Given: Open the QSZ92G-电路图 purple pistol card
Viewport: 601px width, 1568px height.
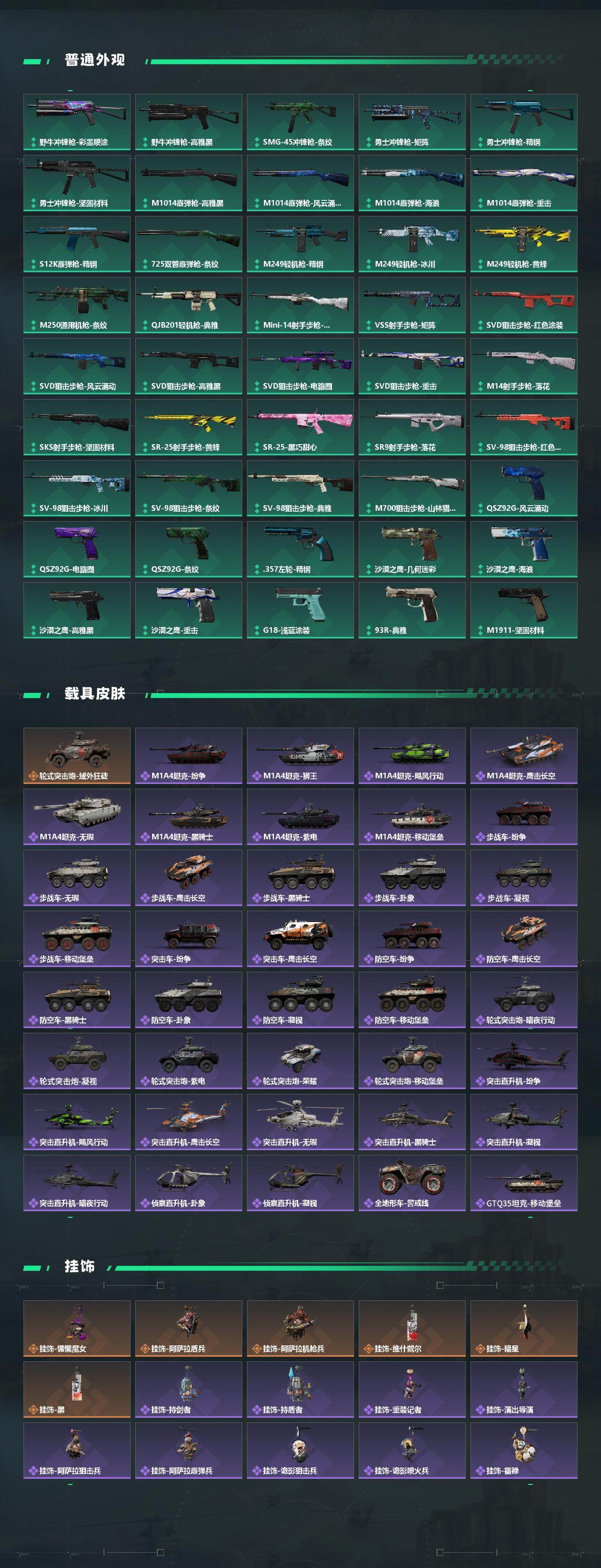Looking at the screenshot, I should [x=77, y=550].
